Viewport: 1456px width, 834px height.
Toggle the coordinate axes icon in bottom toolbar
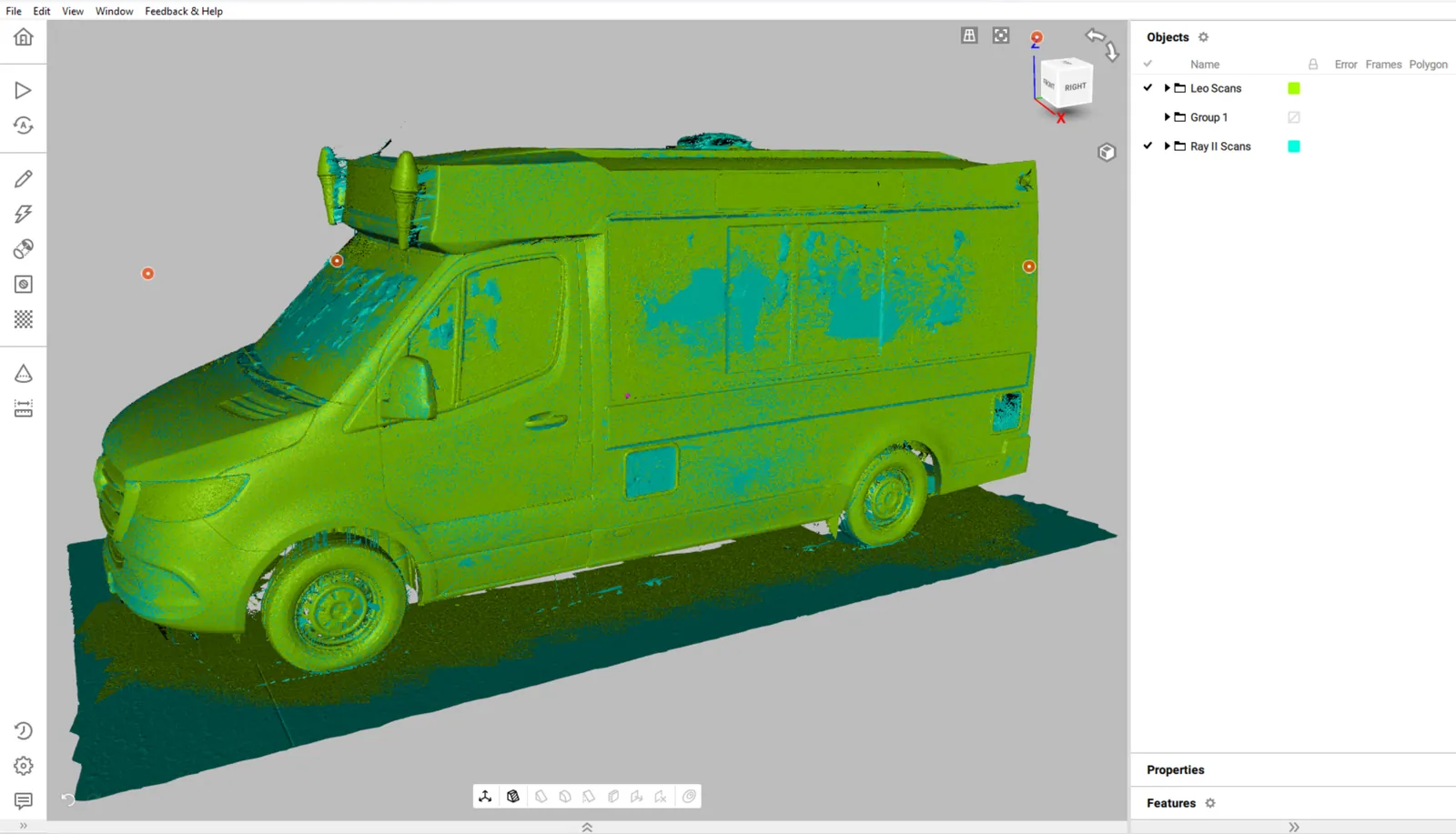[485, 797]
